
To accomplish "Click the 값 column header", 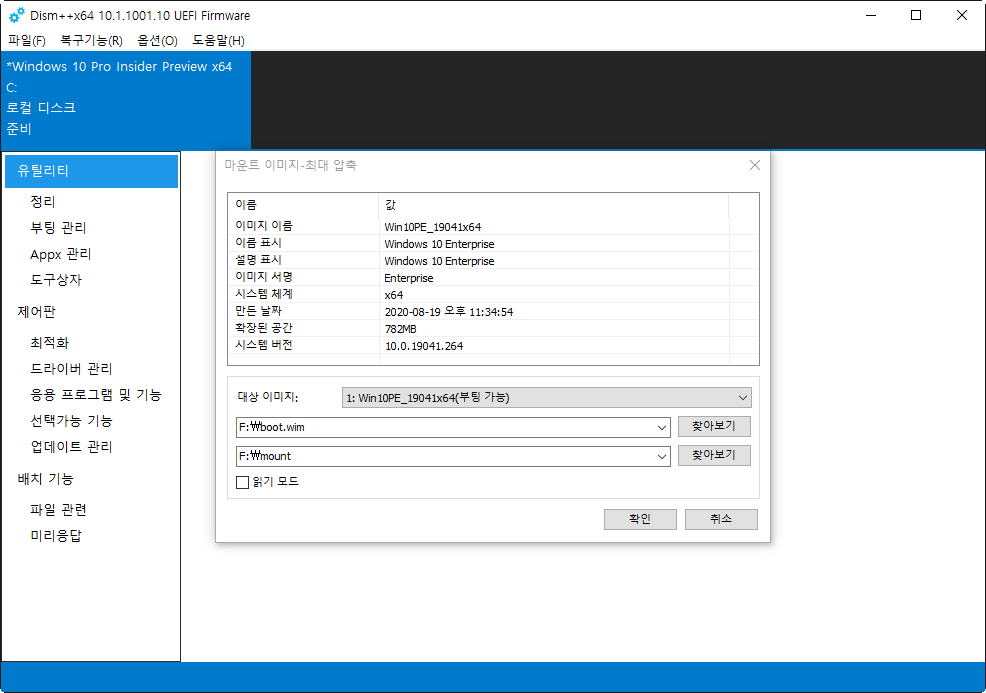I will tap(553, 204).
